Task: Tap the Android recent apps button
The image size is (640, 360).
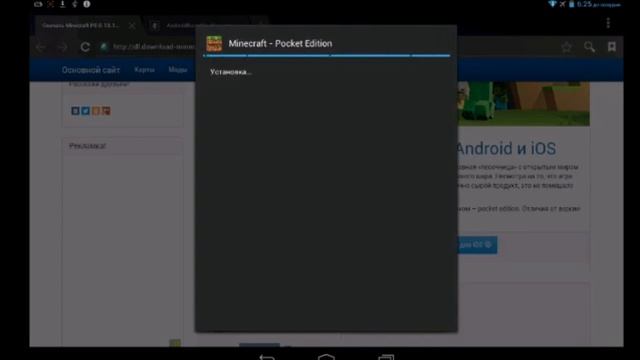Action: (386, 357)
